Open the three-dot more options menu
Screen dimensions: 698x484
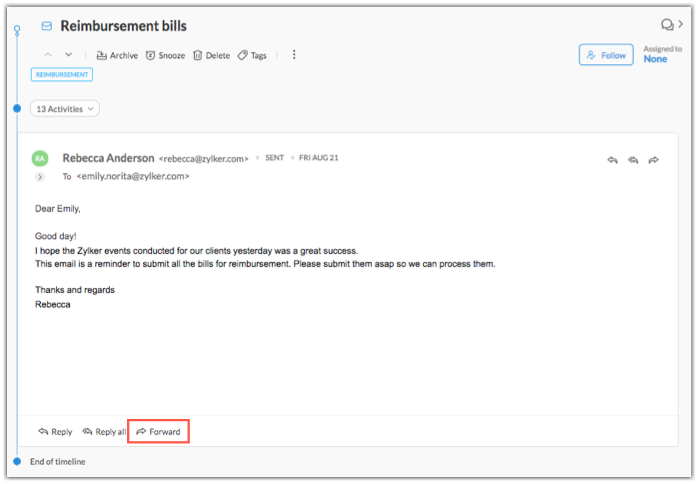[294, 55]
